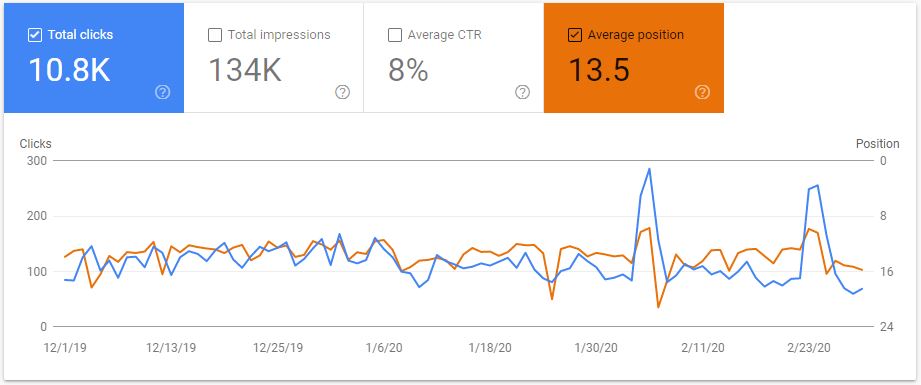
Task: Enable the Total impressions checkbox
Action: [215, 35]
